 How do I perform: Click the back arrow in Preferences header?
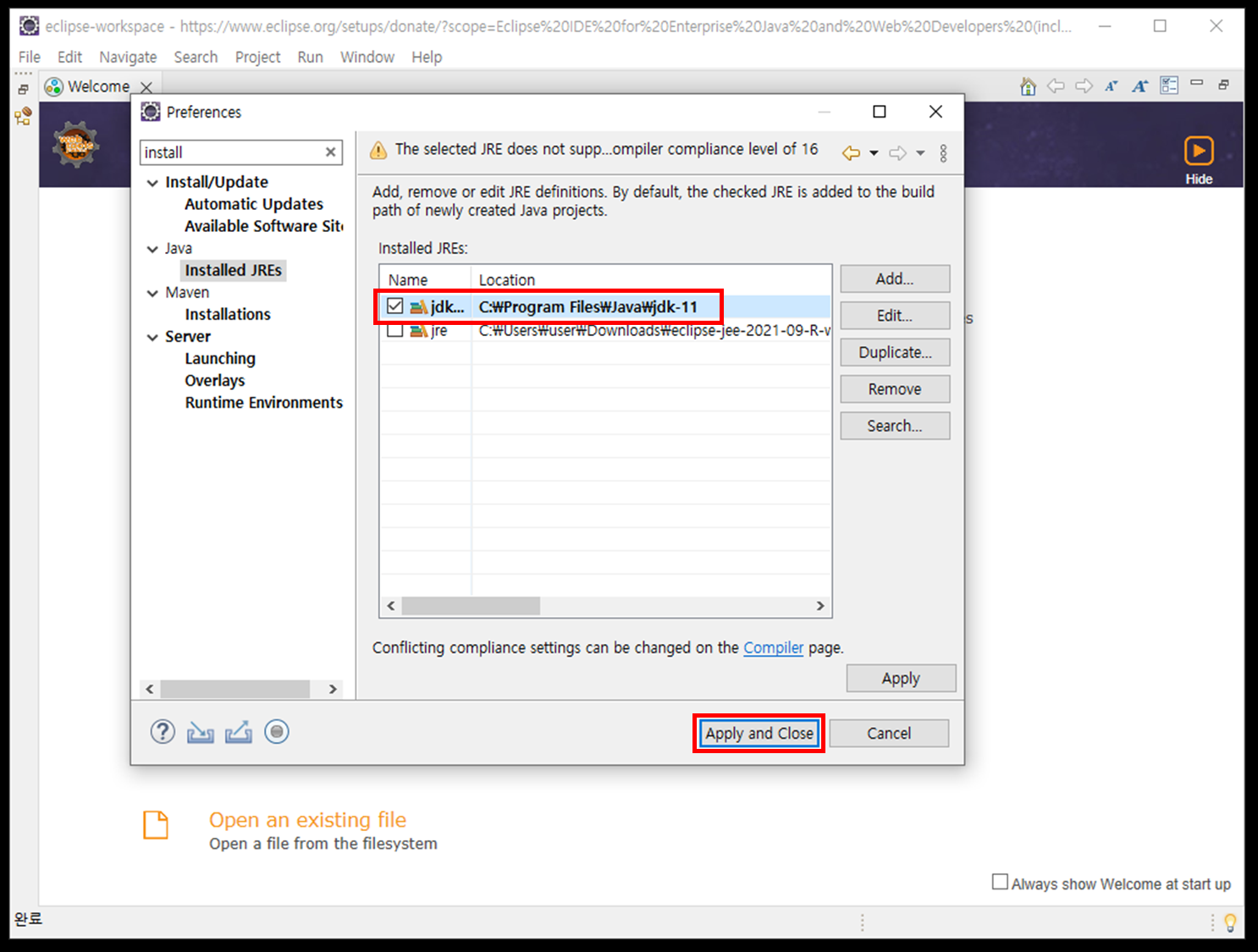tap(851, 153)
